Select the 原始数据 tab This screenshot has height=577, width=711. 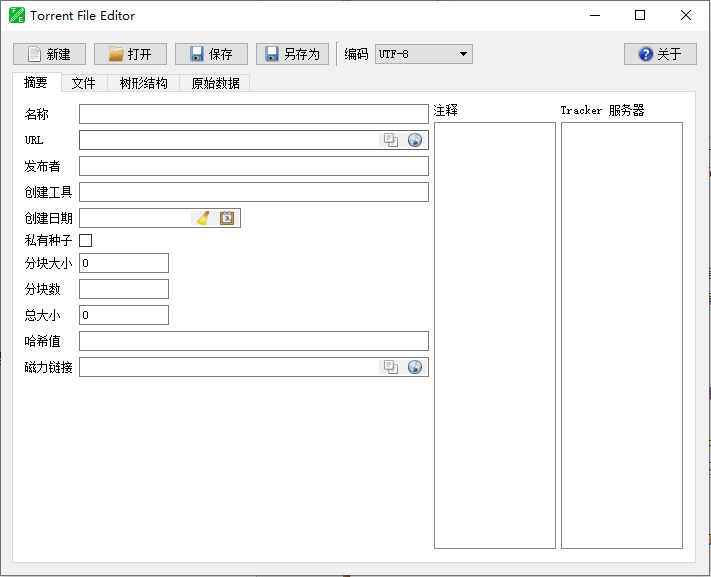(215, 83)
